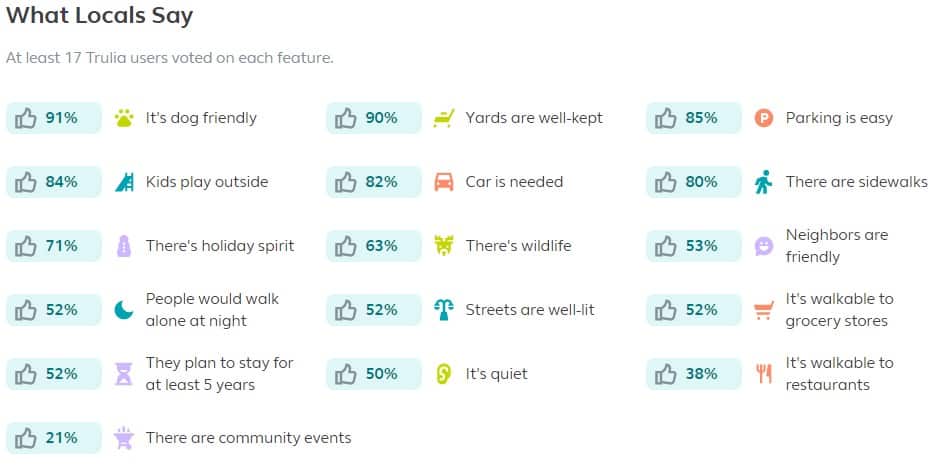Click the orange parking P icon
Screen dimensions: 940x469
[764, 118]
